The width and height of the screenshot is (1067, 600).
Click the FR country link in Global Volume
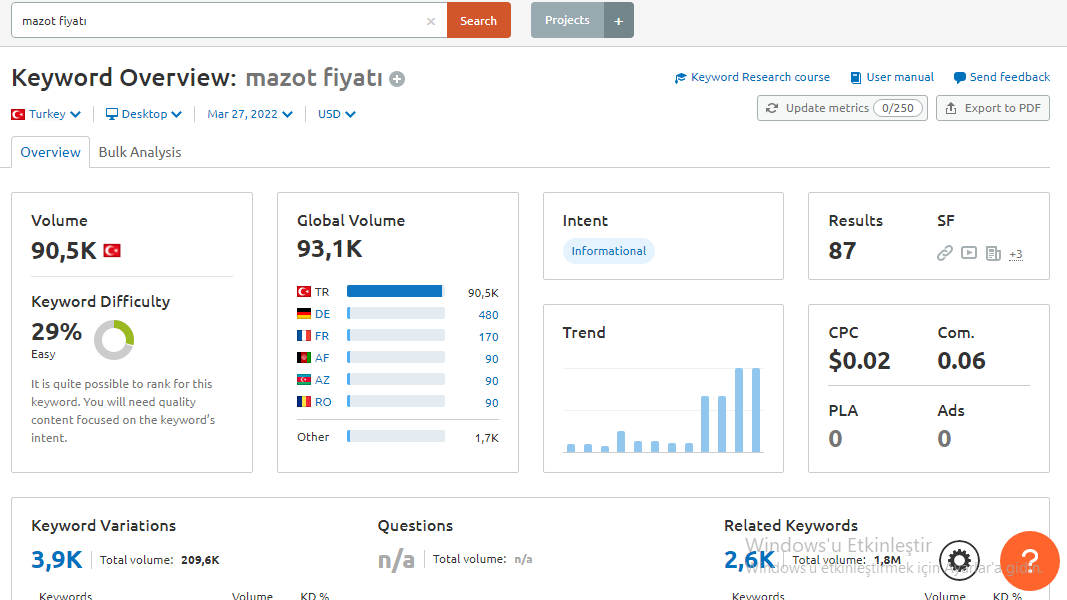point(322,336)
